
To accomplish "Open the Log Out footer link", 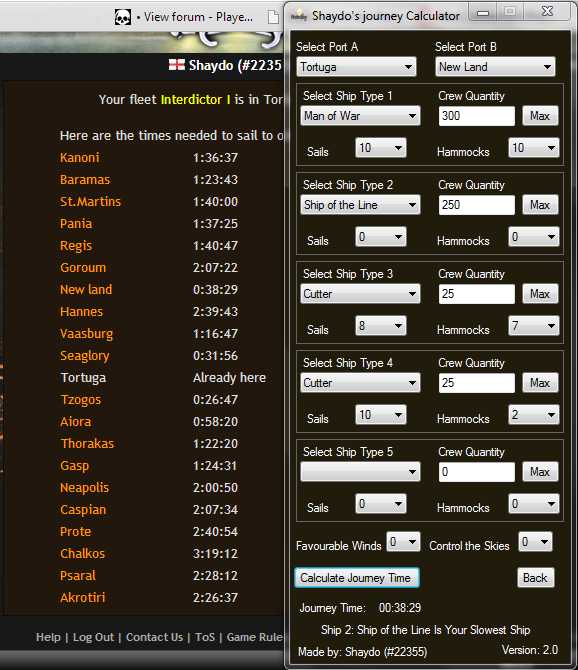I will [x=94, y=637].
